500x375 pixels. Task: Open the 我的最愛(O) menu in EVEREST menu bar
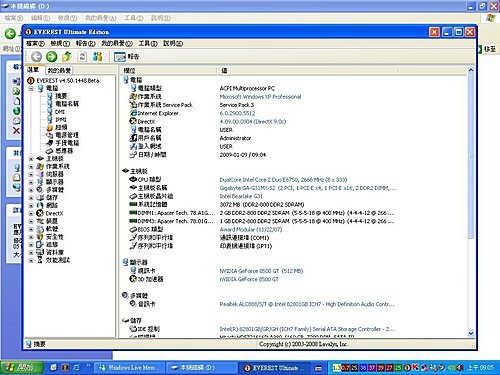coord(117,43)
